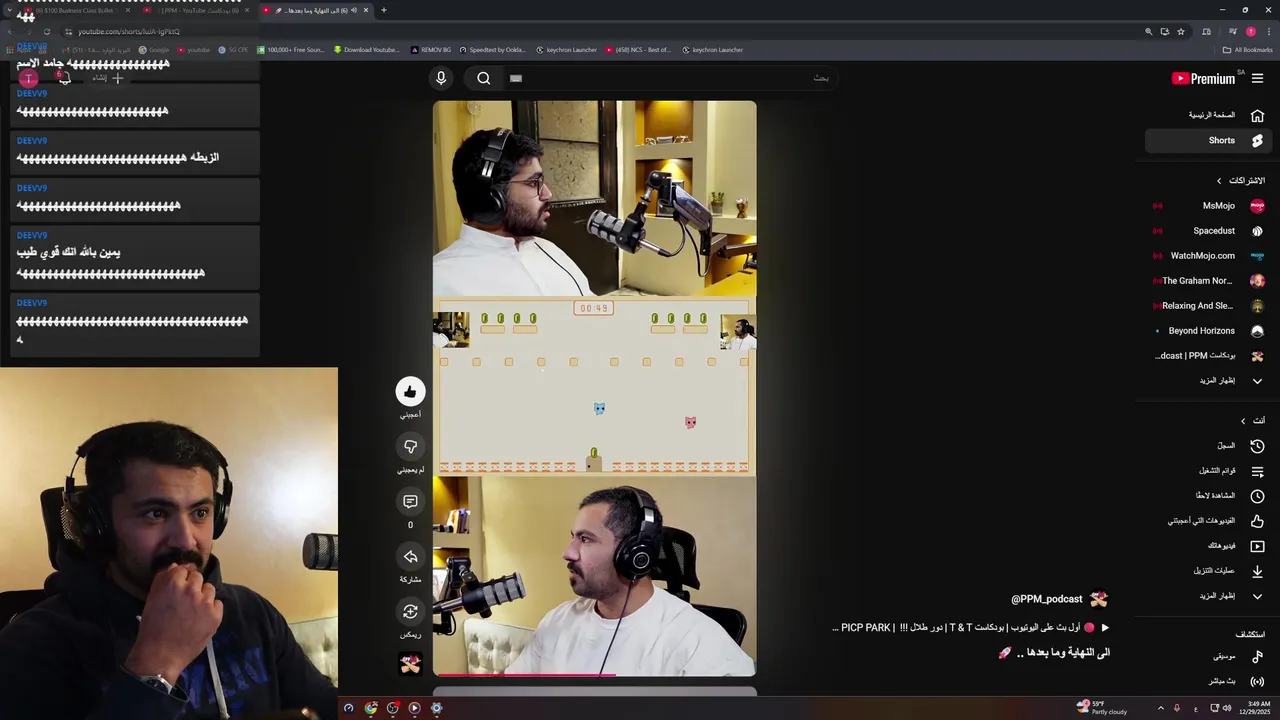1280x720 pixels.
Task: Open the sound thumbnail below Remix
Action: tap(410, 663)
